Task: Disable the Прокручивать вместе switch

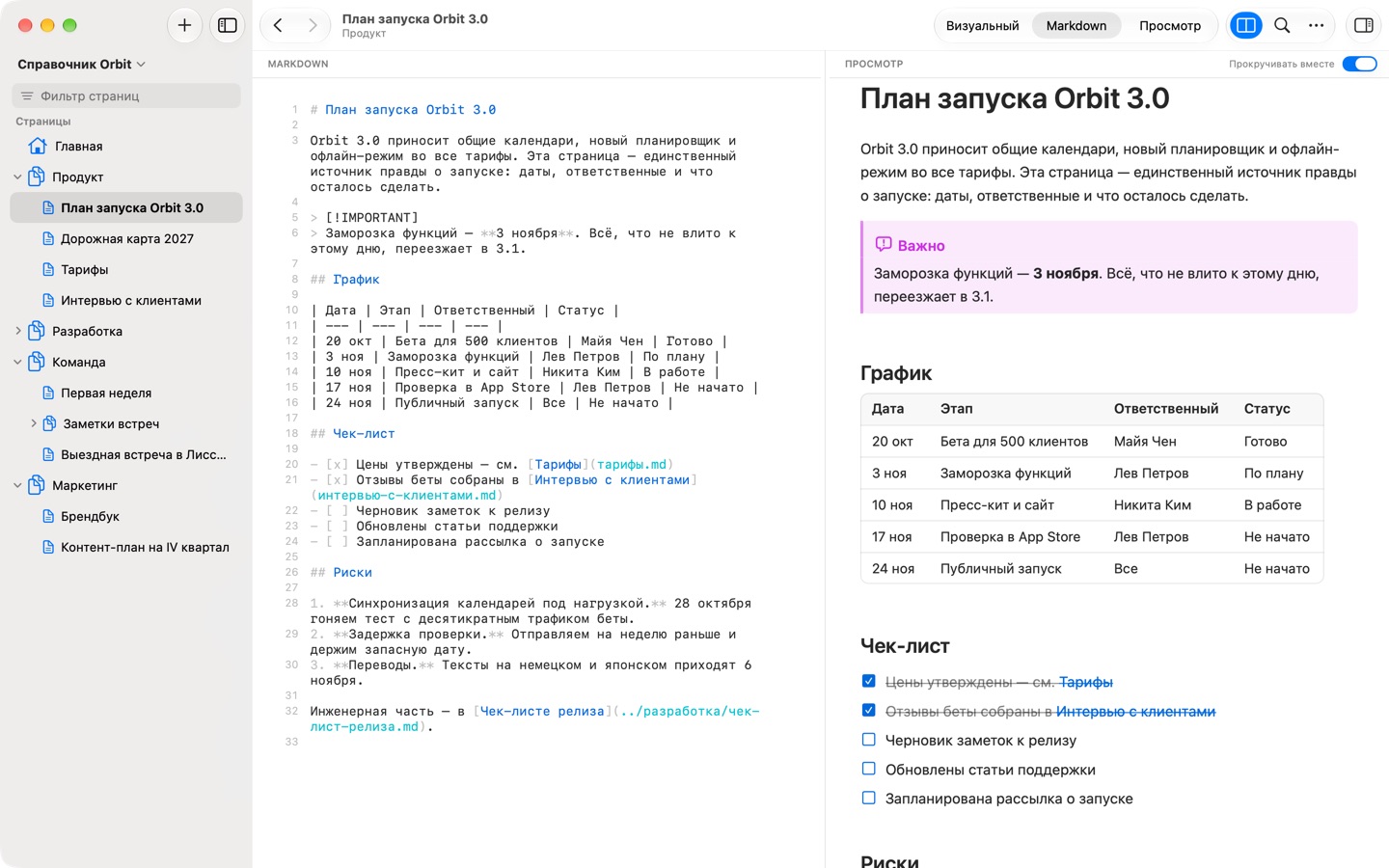Action: (1359, 64)
